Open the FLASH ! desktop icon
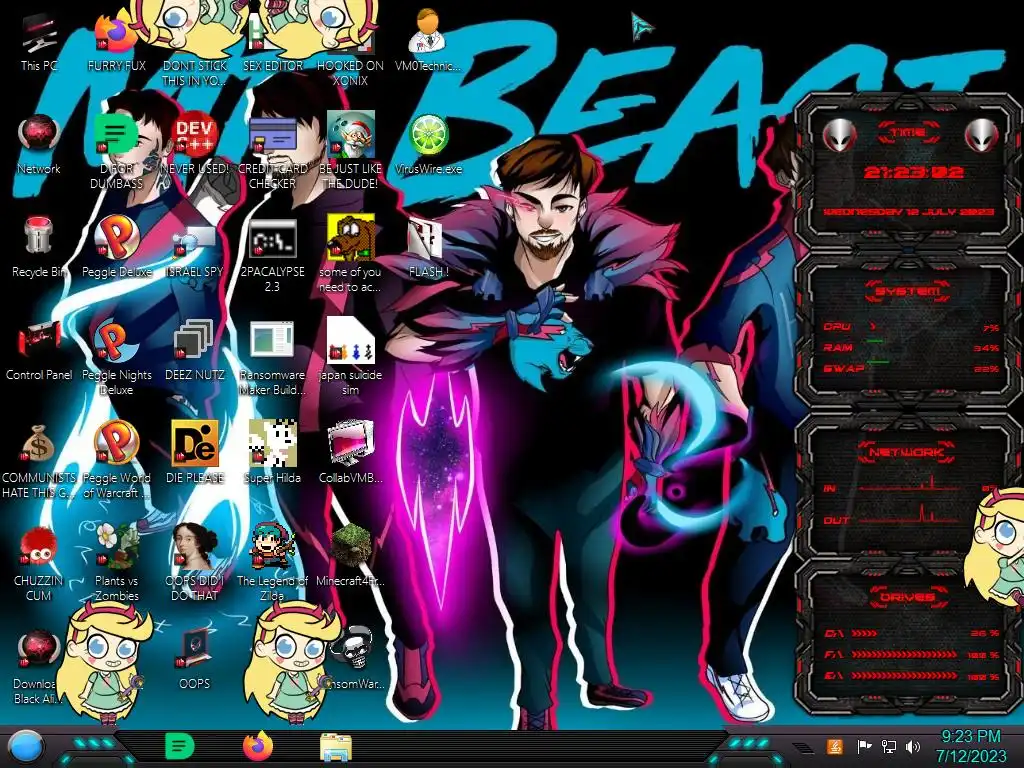Viewport: 1024px width, 768px height. pos(424,239)
